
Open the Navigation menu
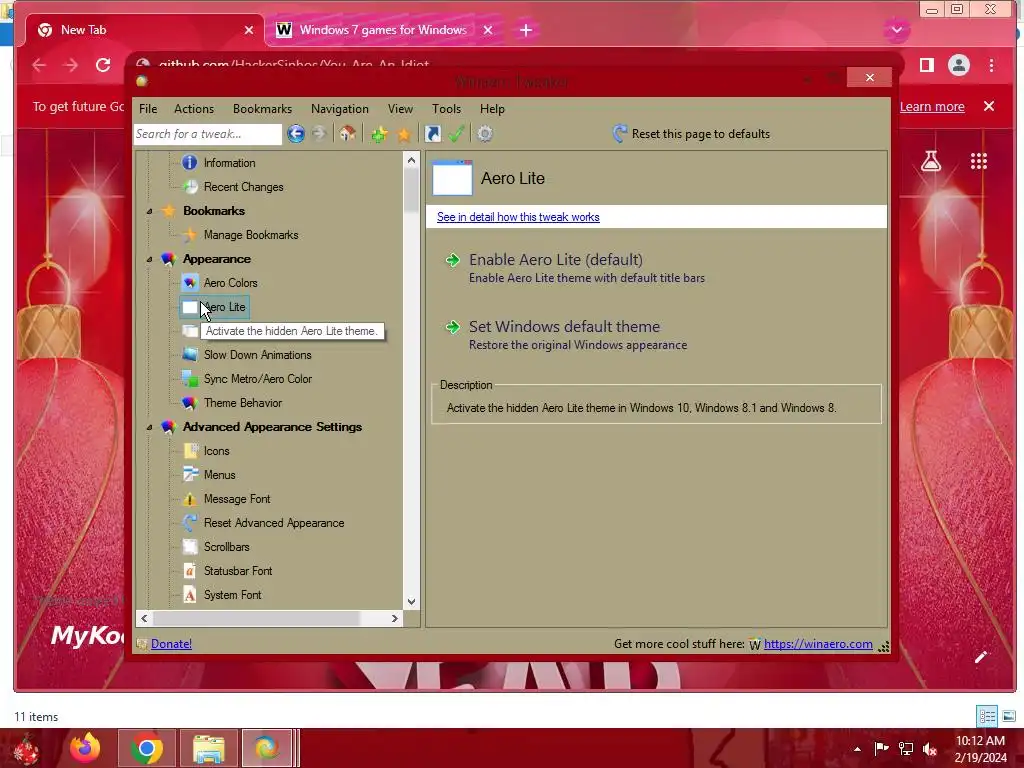pyautogui.click(x=340, y=109)
